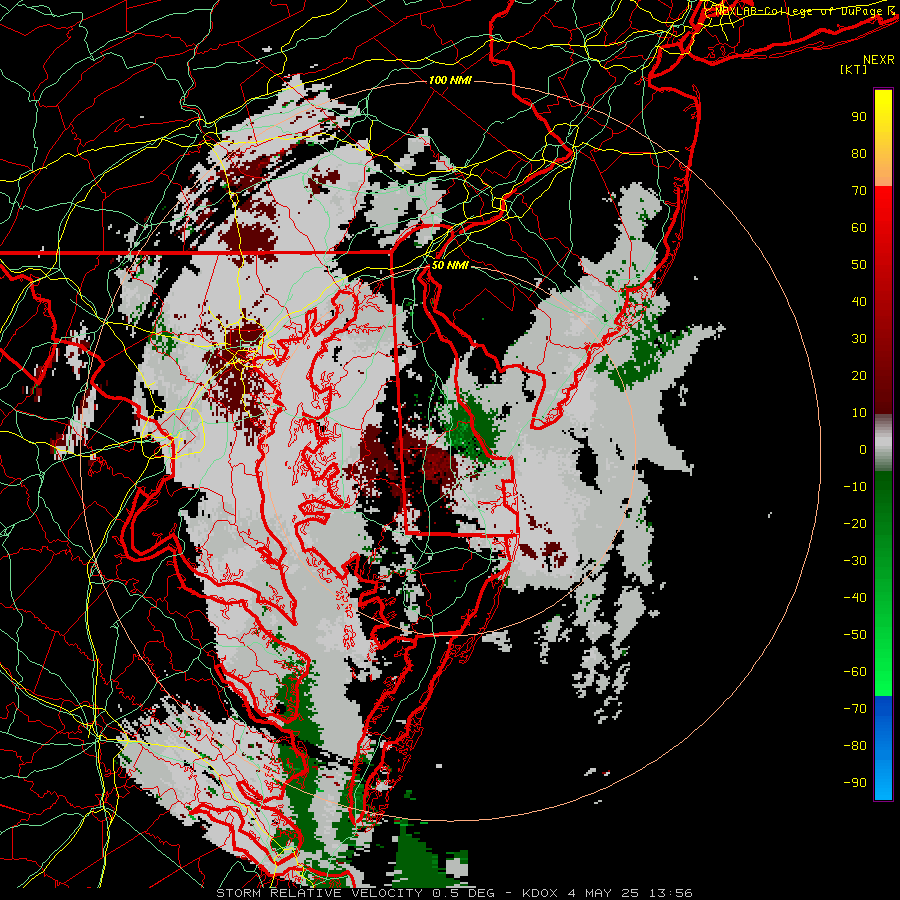Select the -60 knots scale label

click(855, 672)
